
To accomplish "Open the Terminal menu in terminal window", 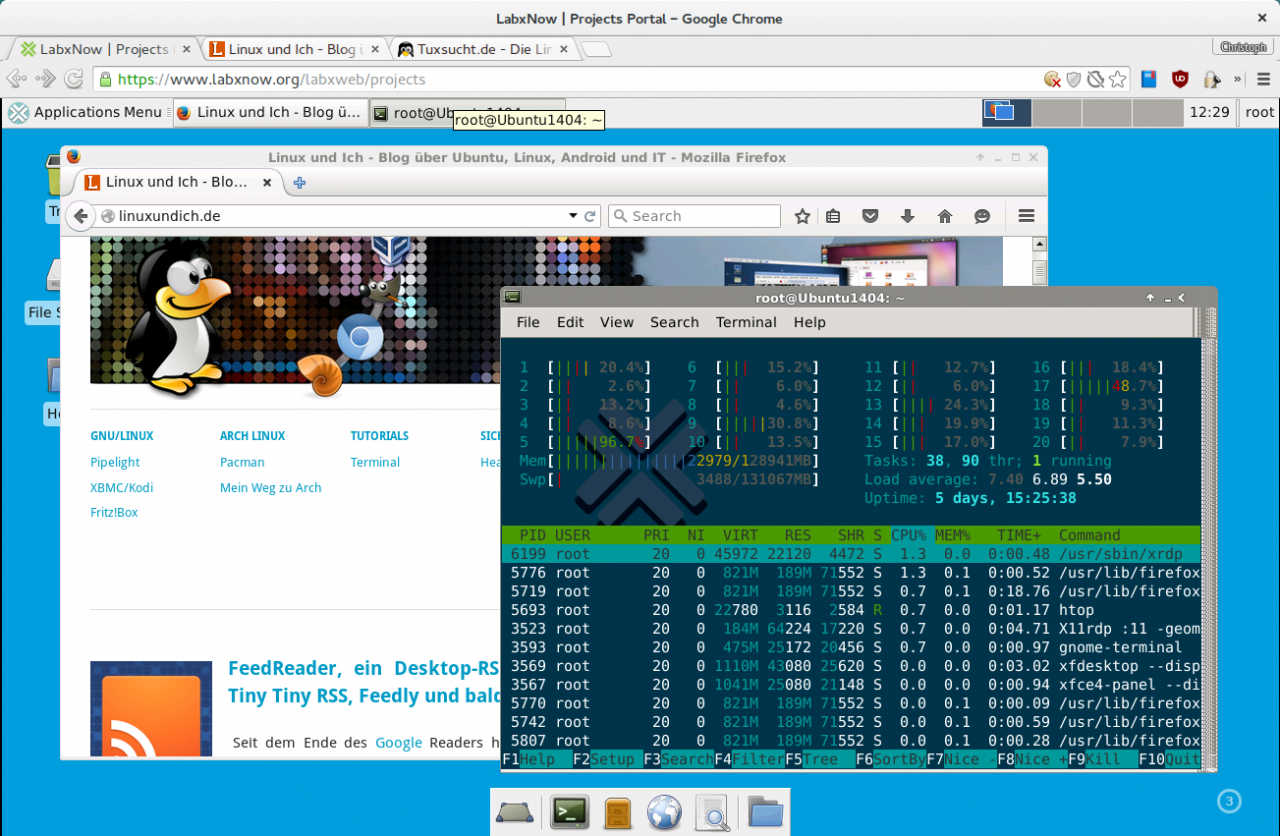I will coord(746,322).
